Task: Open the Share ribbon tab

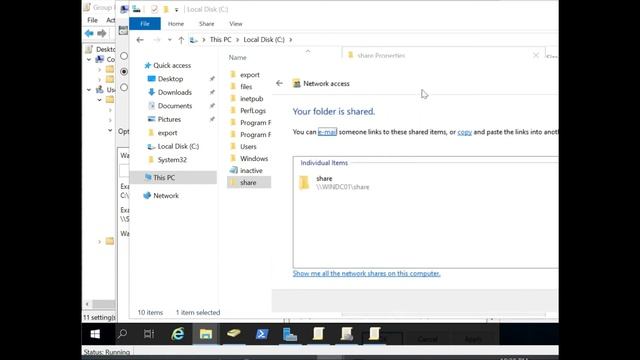Action: 206,24
